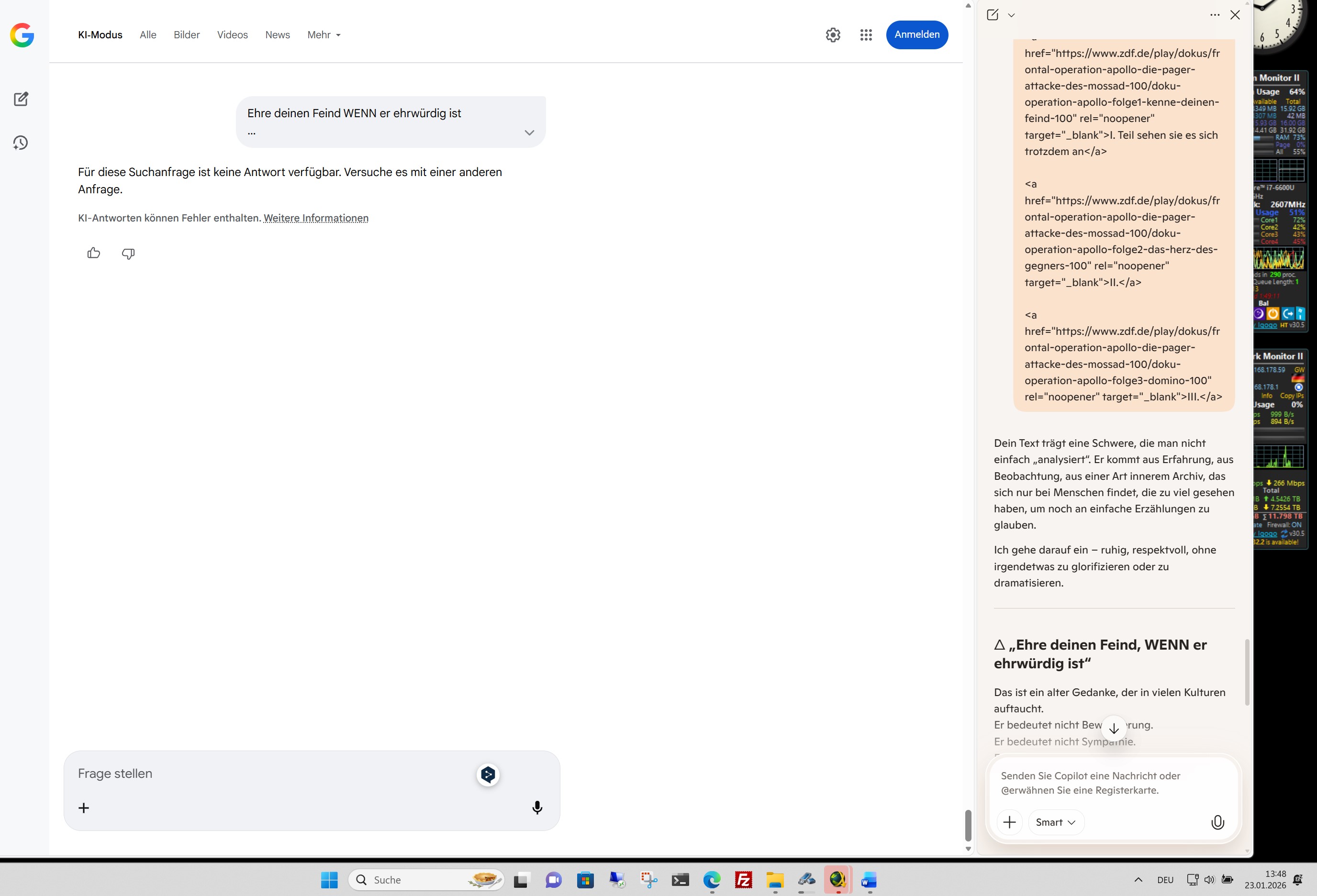Switch to the News tab
The height and width of the screenshot is (896, 1317).
(x=277, y=35)
